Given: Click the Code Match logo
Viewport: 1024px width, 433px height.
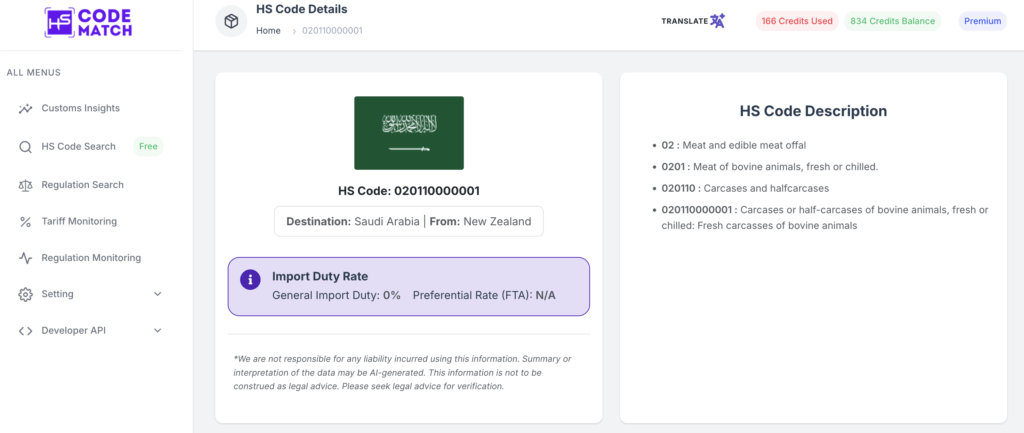Looking at the screenshot, I should coord(89,22).
